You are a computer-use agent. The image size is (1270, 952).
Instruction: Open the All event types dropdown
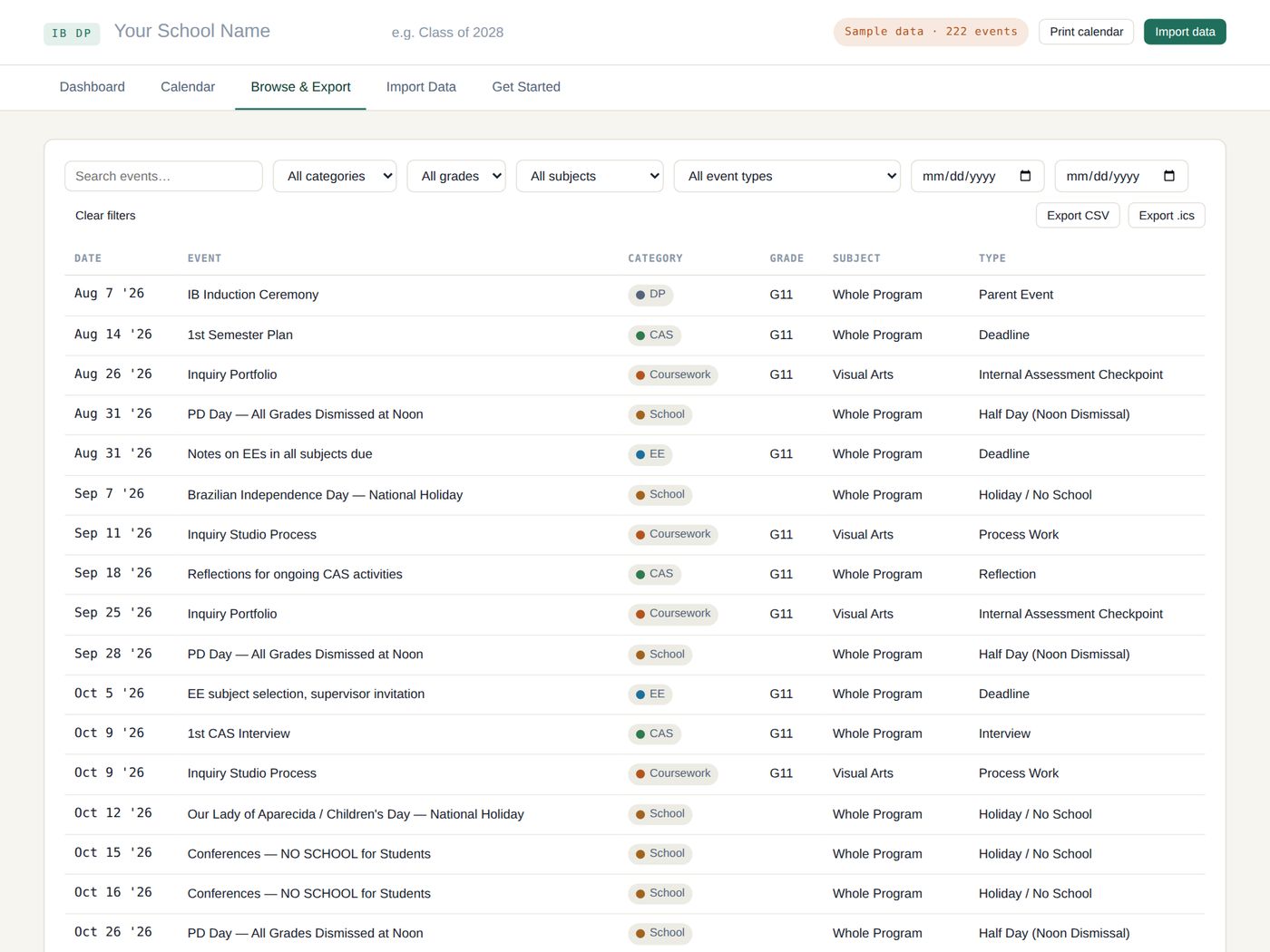coord(787,176)
